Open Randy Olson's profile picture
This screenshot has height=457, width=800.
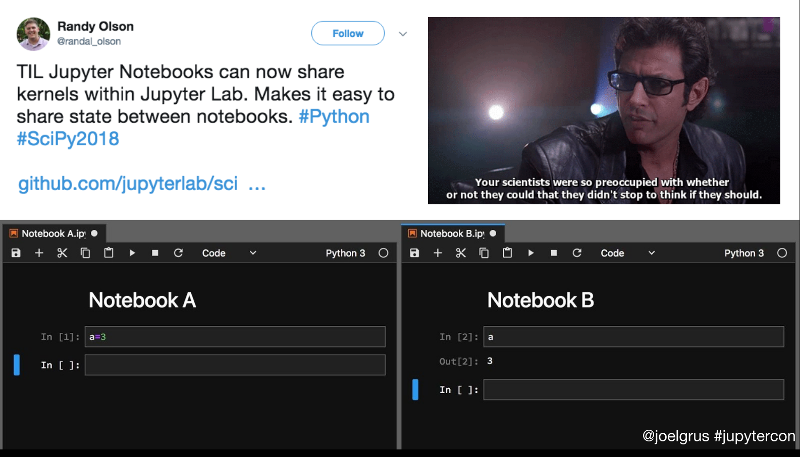(x=33, y=34)
